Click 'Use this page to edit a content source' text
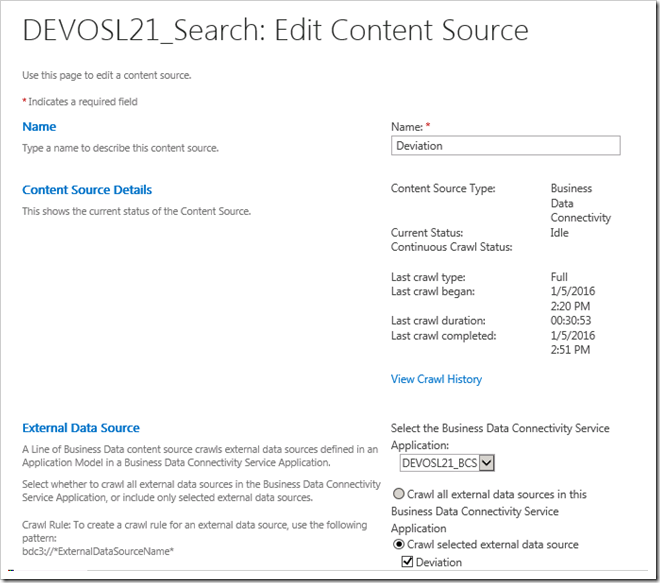The image size is (660, 583). tap(107, 75)
